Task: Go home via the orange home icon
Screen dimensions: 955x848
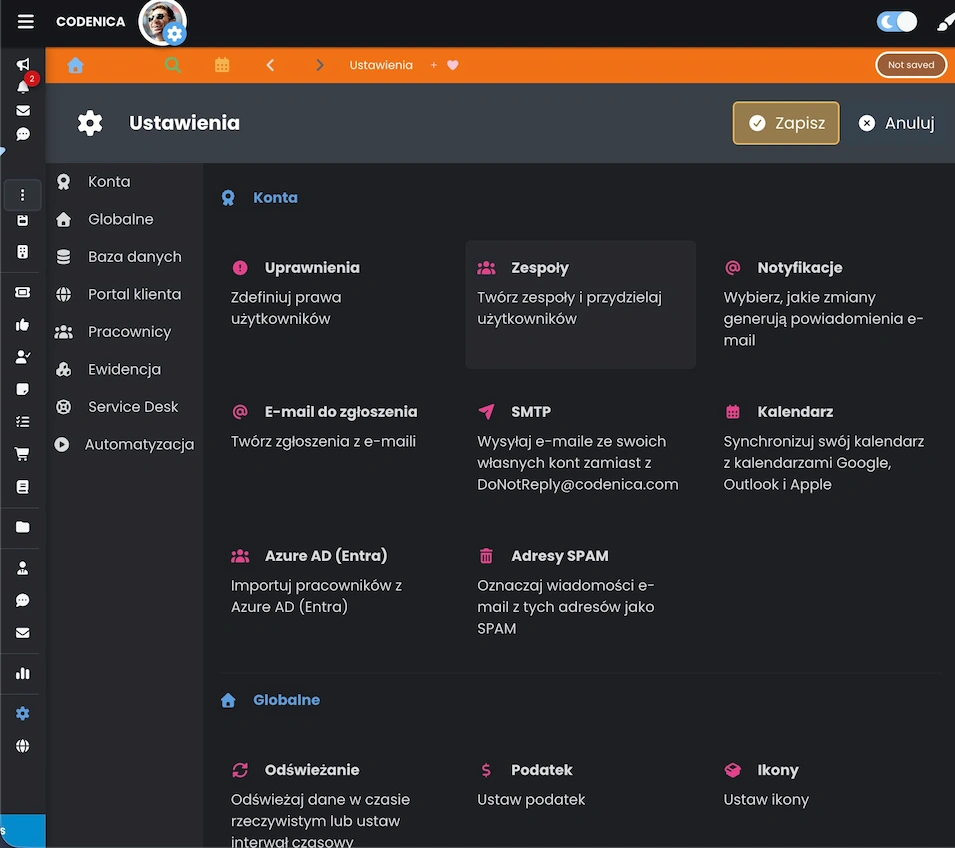Action: tap(75, 64)
